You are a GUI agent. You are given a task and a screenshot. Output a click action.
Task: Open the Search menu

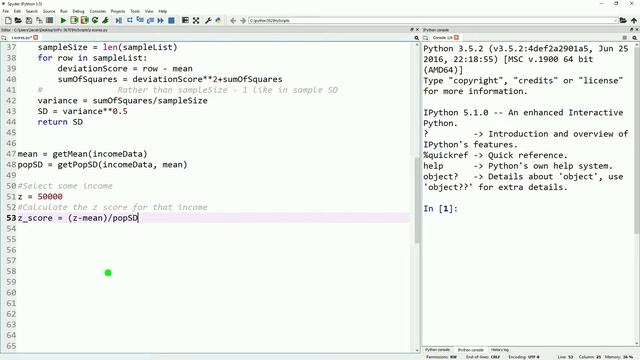coord(31,11)
